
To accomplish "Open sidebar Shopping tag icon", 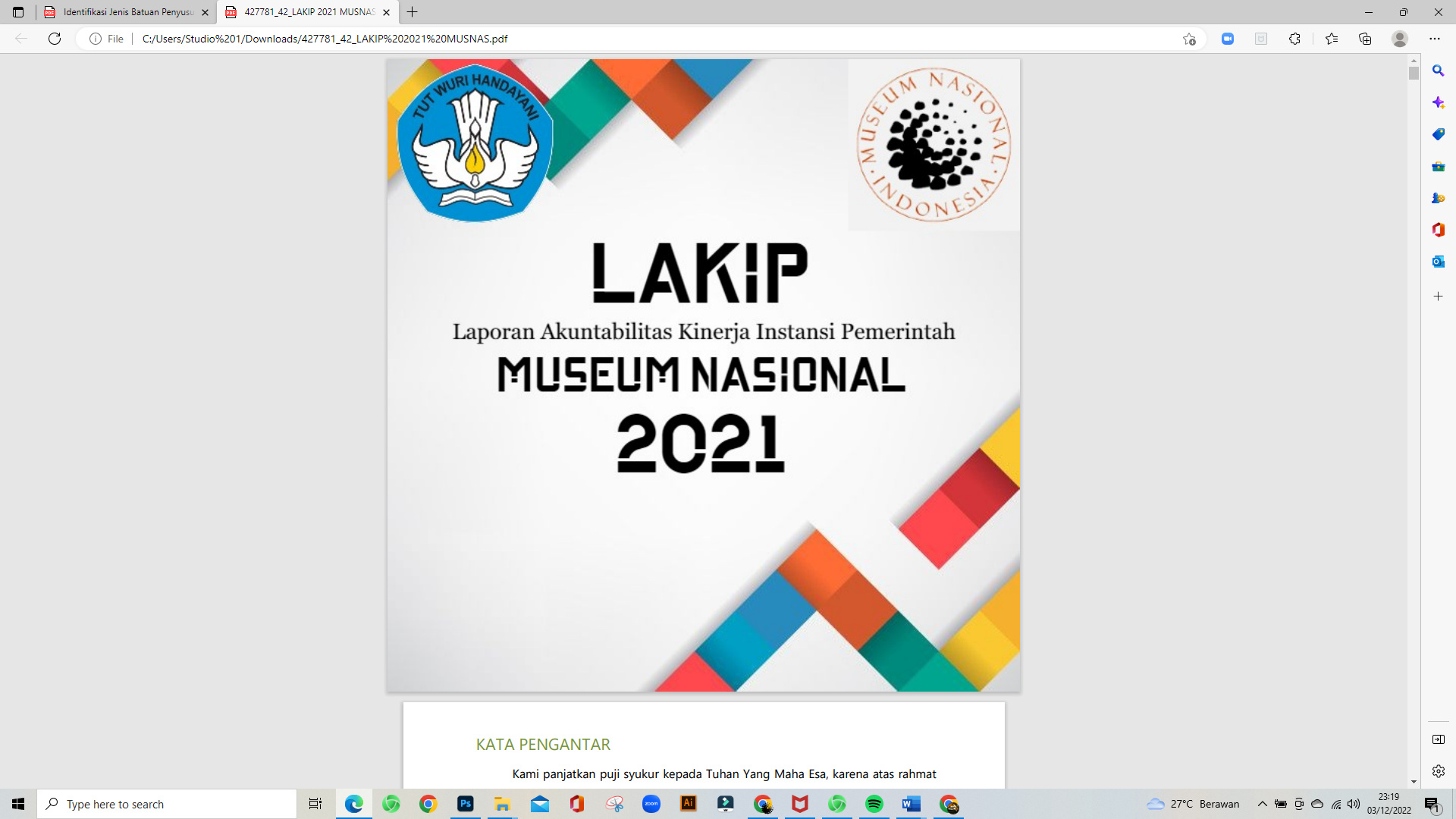I will [x=1438, y=134].
